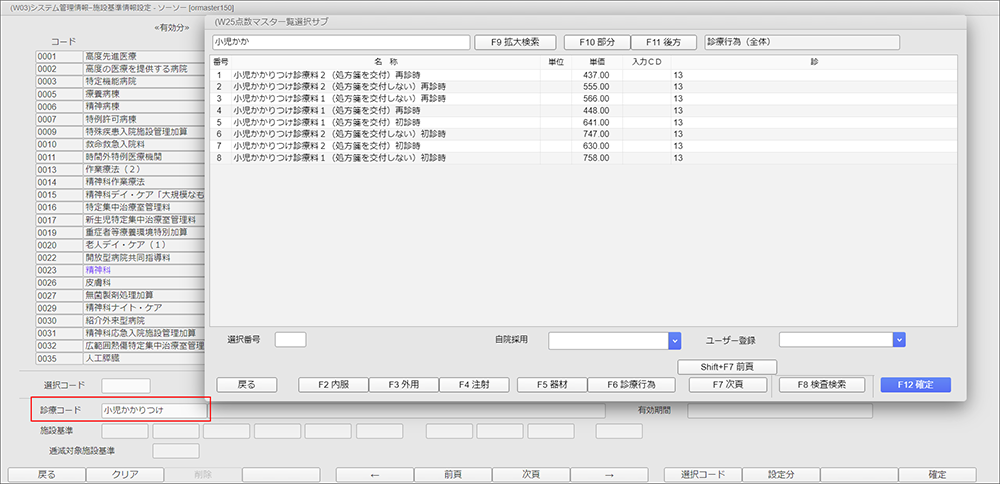This screenshot has height=484, width=1000.
Task: Select row 8 with price 758.00
Action: 584,158
